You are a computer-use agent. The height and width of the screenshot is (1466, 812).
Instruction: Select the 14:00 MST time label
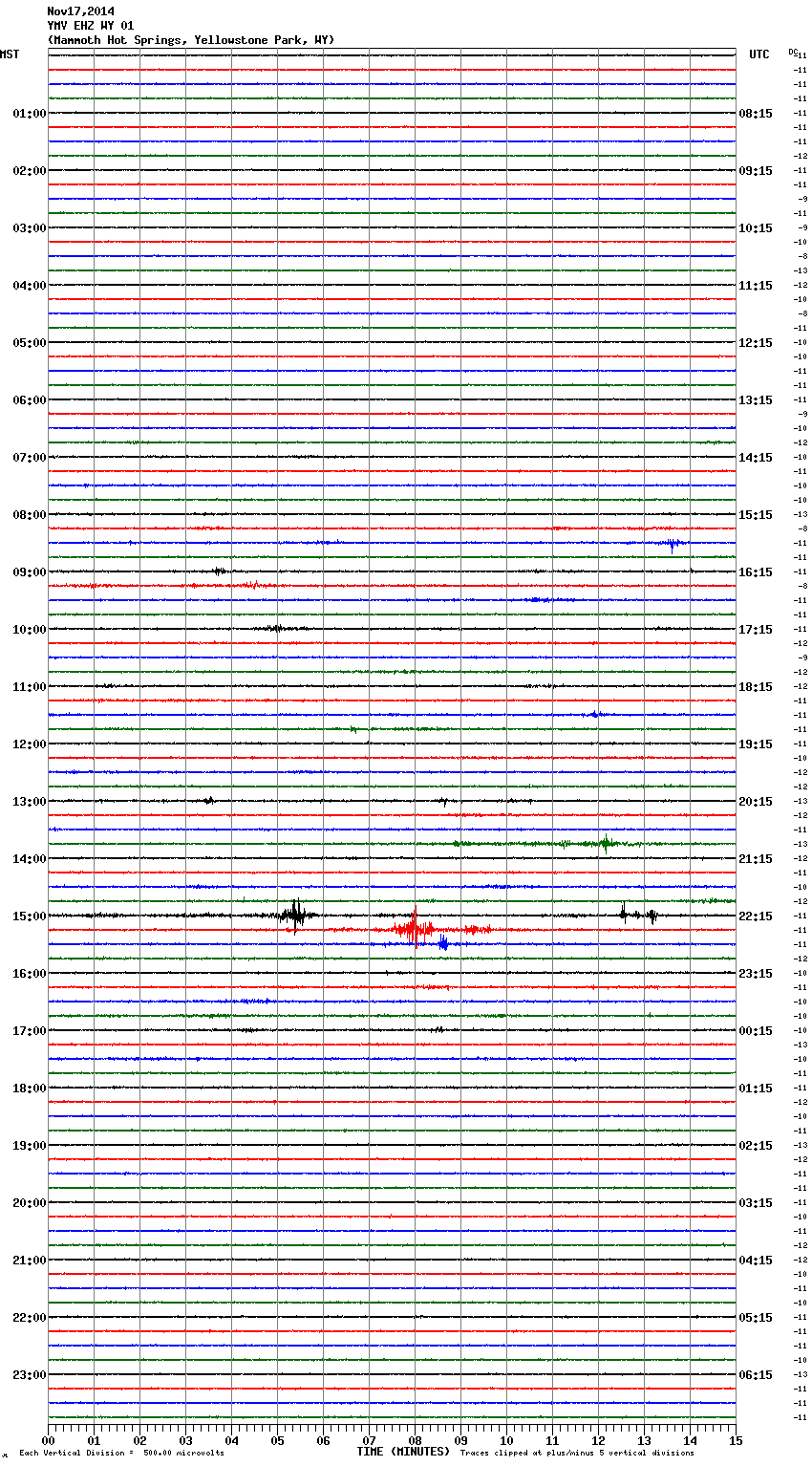click(29, 859)
